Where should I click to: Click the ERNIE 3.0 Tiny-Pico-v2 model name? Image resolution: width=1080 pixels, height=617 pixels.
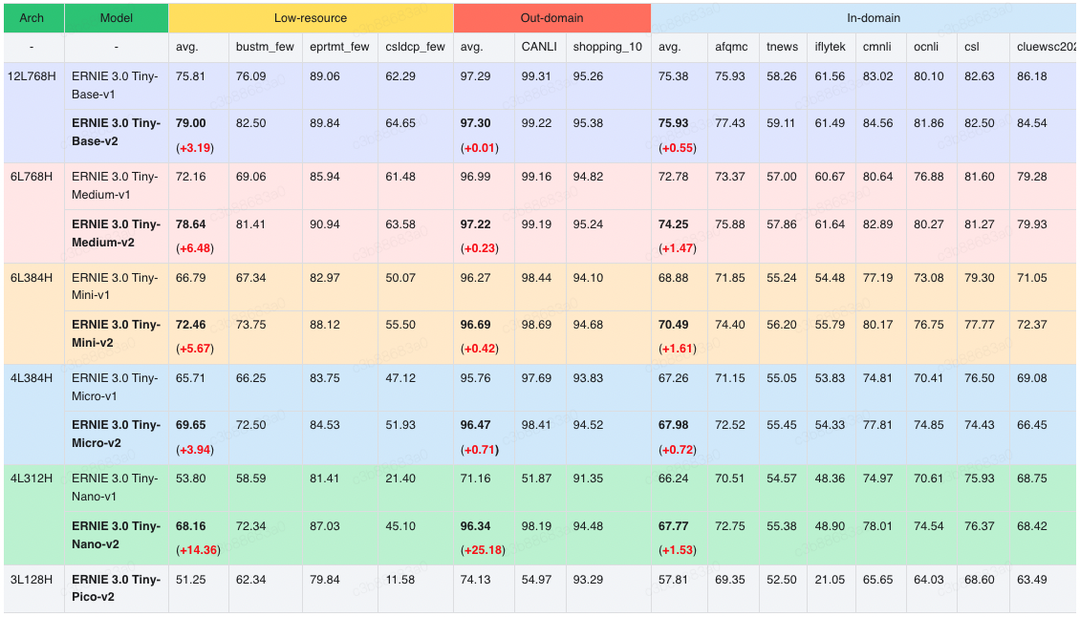click(x=116, y=588)
